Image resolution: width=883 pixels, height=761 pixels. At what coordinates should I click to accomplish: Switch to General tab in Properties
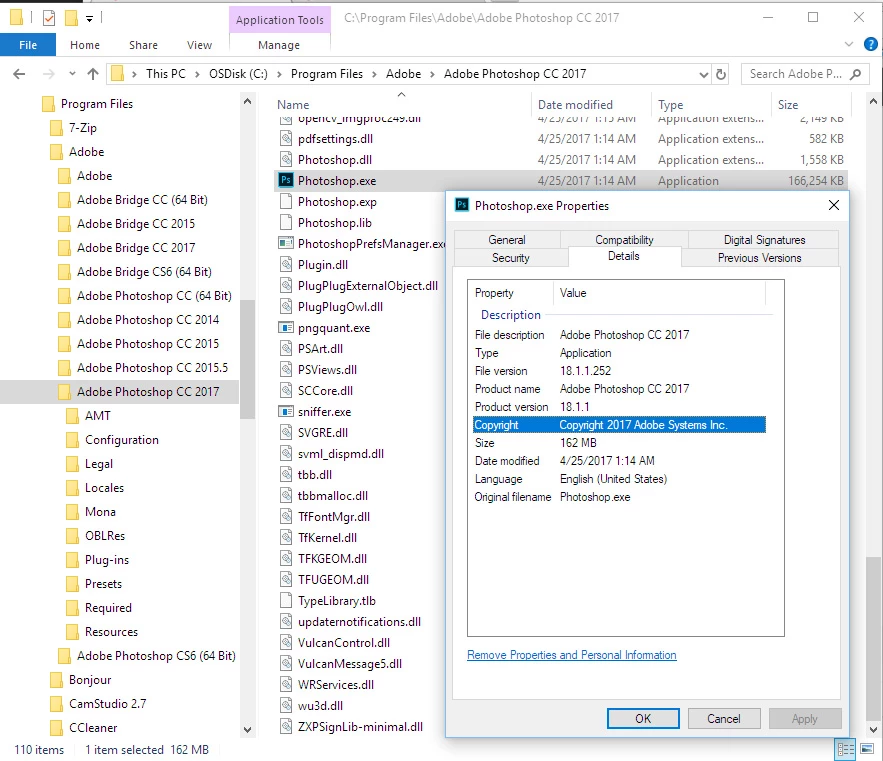pos(507,239)
